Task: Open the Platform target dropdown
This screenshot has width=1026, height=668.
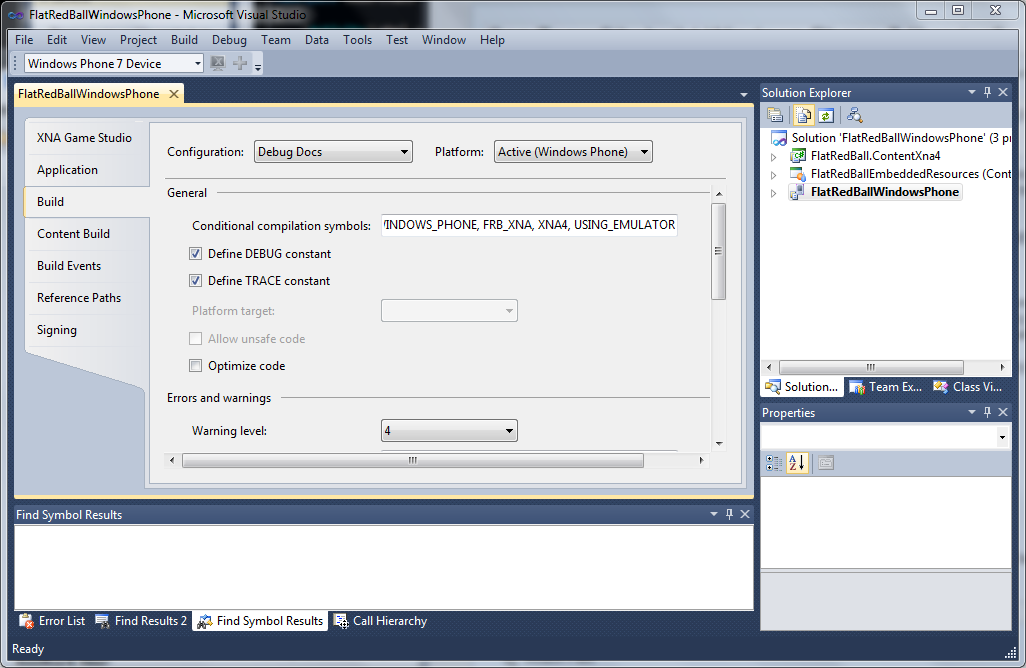Action: (x=450, y=311)
